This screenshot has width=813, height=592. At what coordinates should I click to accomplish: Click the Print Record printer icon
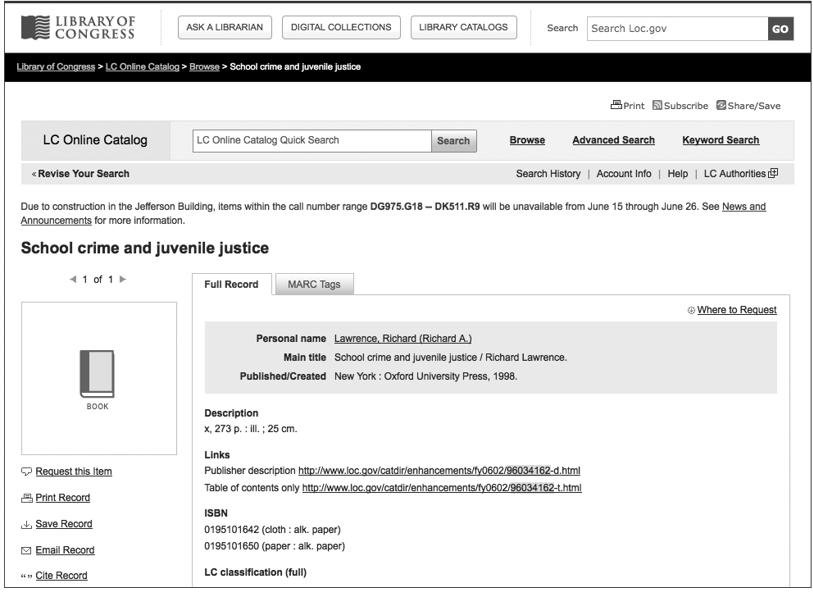(x=26, y=498)
